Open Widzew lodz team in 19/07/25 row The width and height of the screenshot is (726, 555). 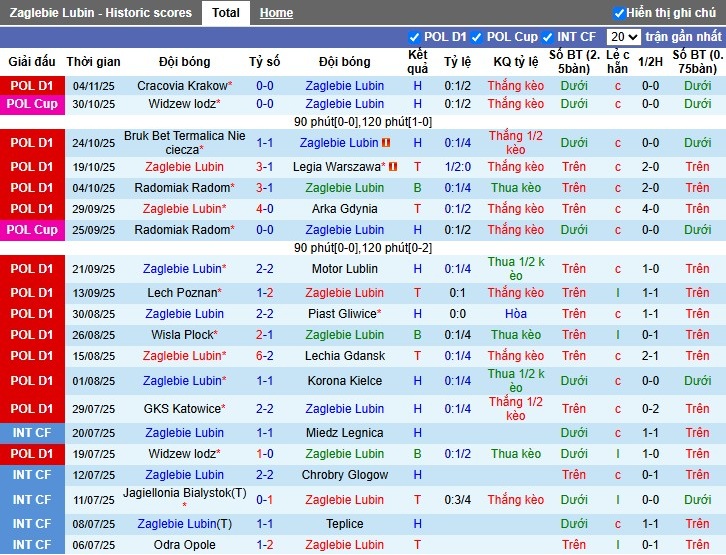[x=184, y=454]
